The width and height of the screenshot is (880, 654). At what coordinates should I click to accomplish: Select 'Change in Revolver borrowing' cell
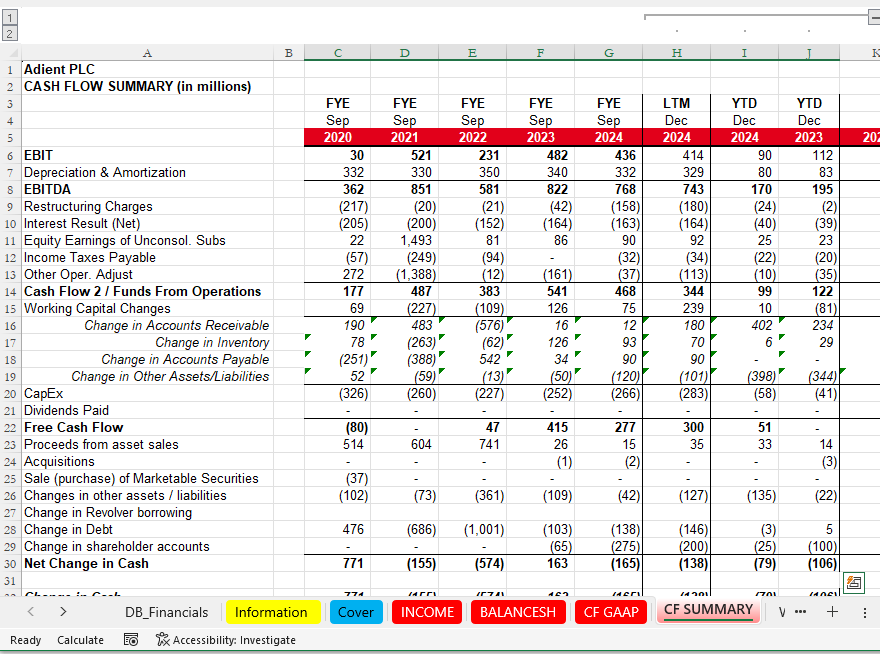coord(148,513)
